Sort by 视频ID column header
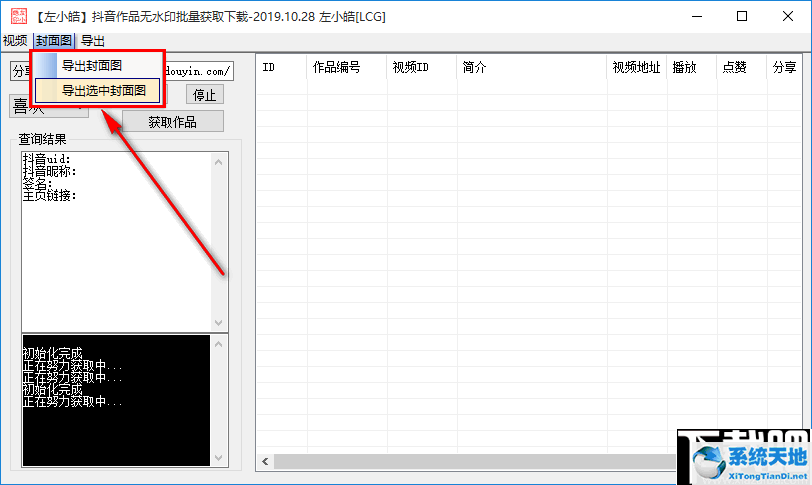Screen dimensions: 812x485 [422, 67]
